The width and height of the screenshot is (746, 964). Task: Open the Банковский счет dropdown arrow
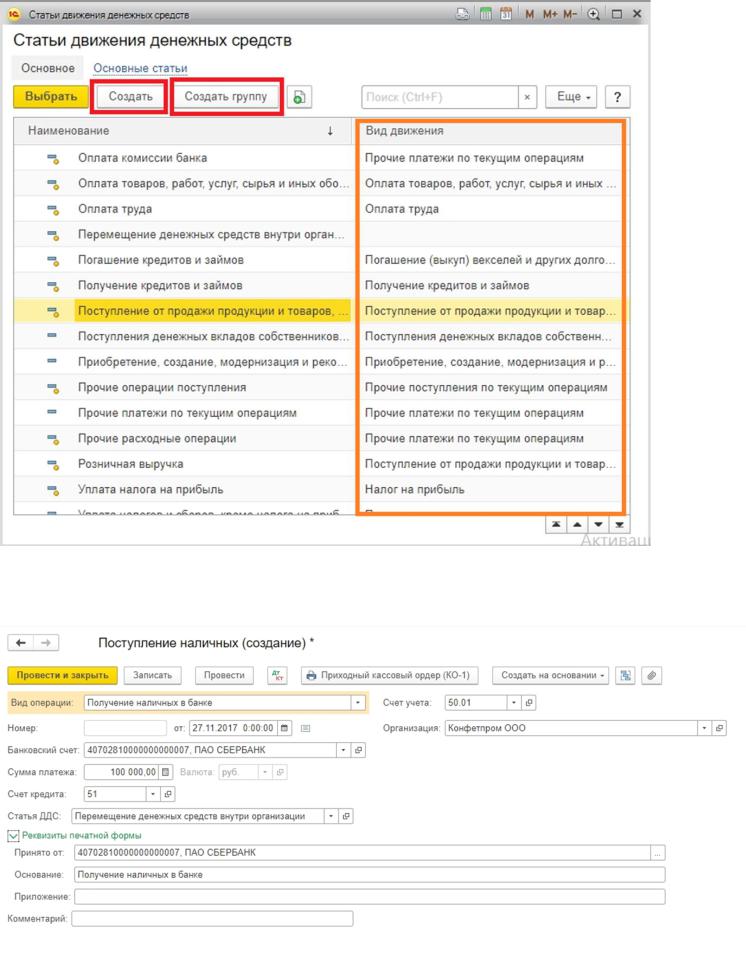(x=344, y=750)
